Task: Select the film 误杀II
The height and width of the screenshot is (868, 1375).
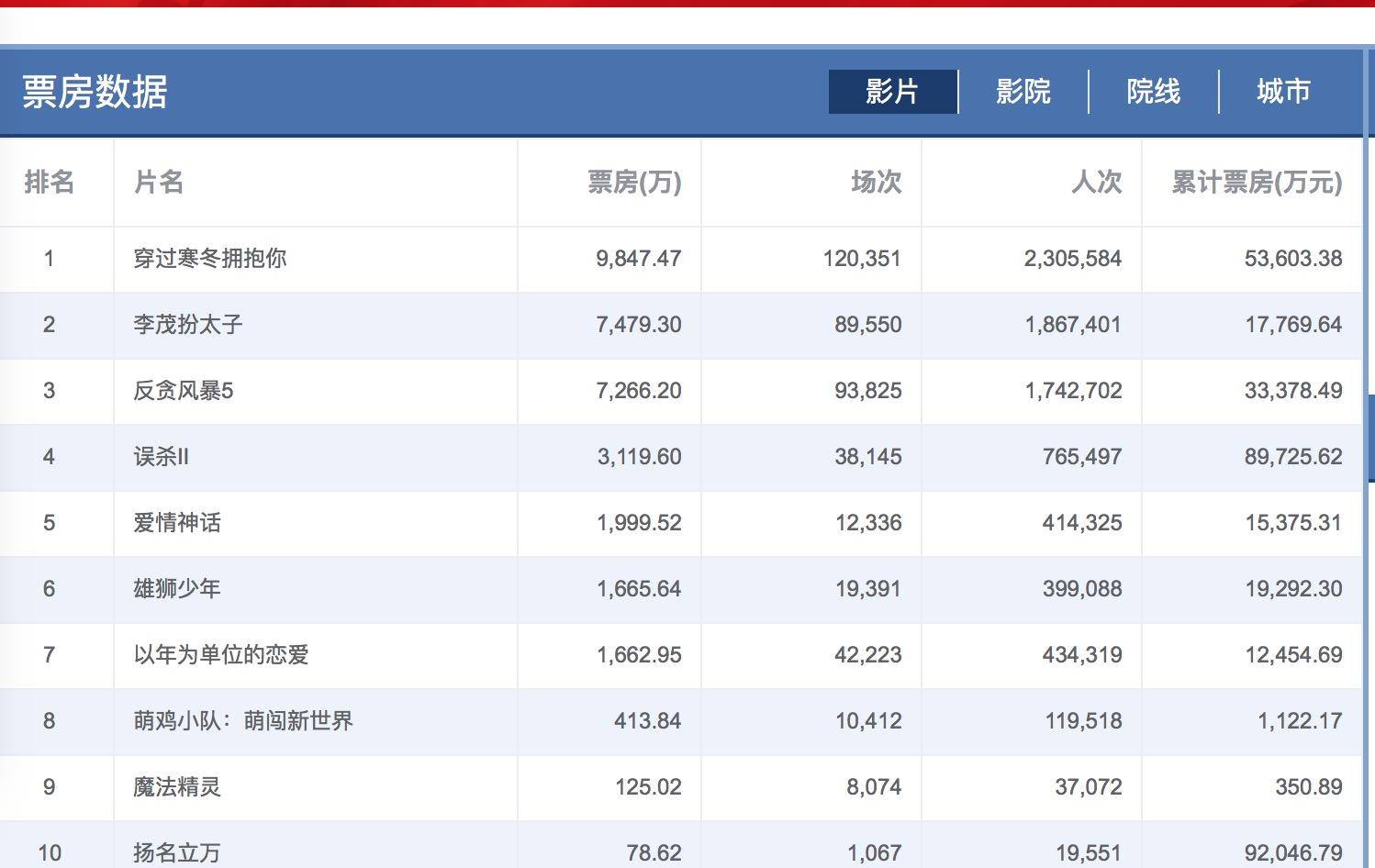Action: click(x=162, y=457)
